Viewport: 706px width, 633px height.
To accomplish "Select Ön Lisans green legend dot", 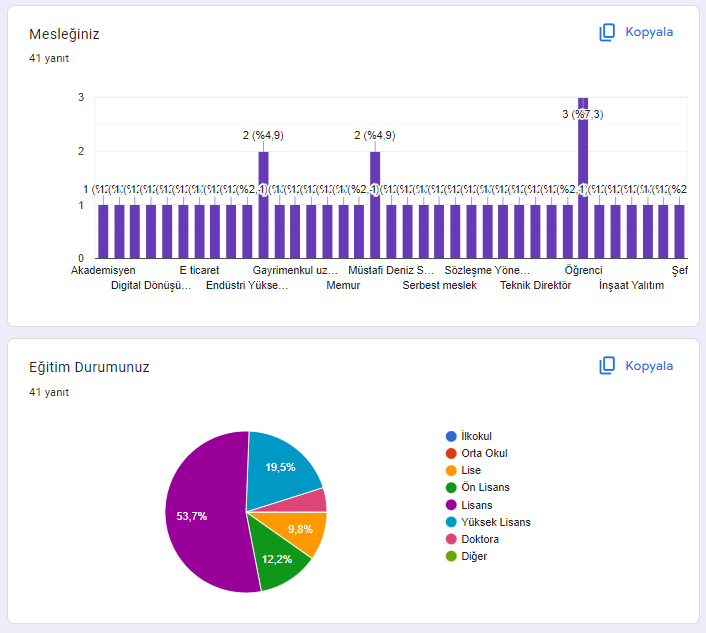I will point(451,488).
